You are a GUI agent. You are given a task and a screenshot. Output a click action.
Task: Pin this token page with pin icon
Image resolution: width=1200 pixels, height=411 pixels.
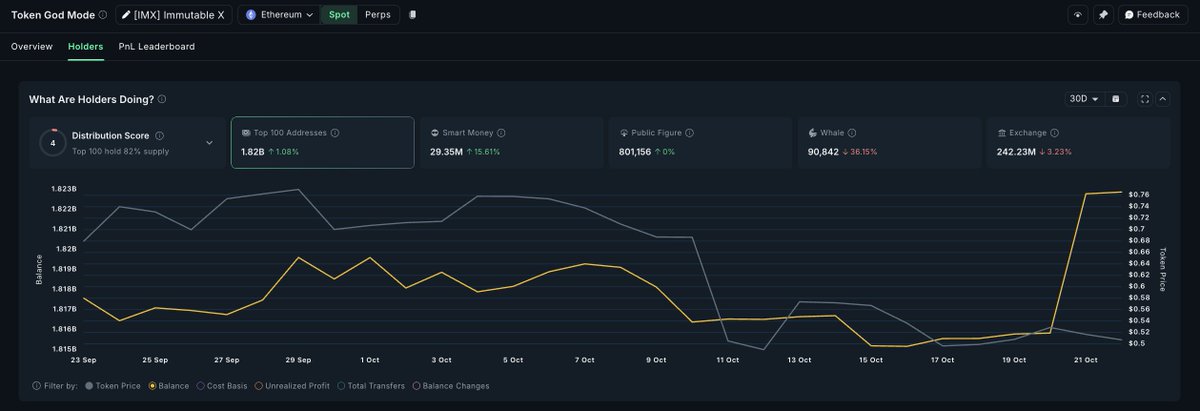(1103, 15)
